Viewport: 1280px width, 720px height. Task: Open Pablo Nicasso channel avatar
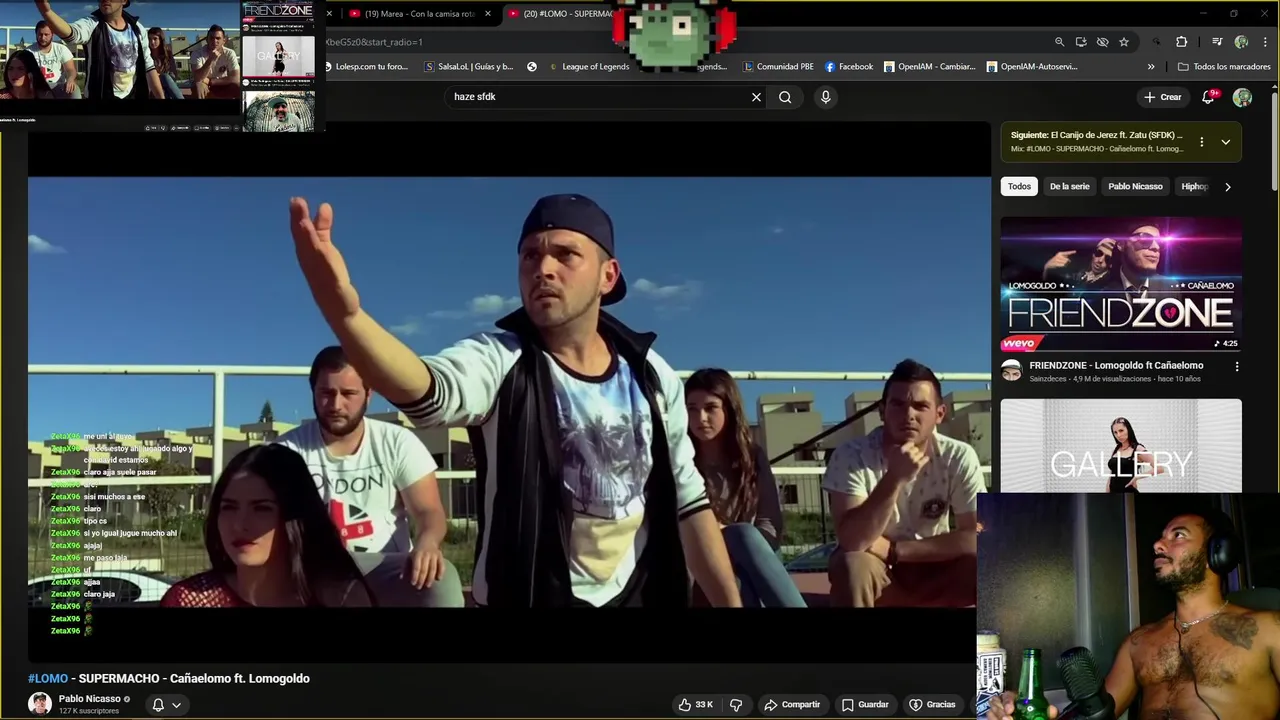point(40,704)
